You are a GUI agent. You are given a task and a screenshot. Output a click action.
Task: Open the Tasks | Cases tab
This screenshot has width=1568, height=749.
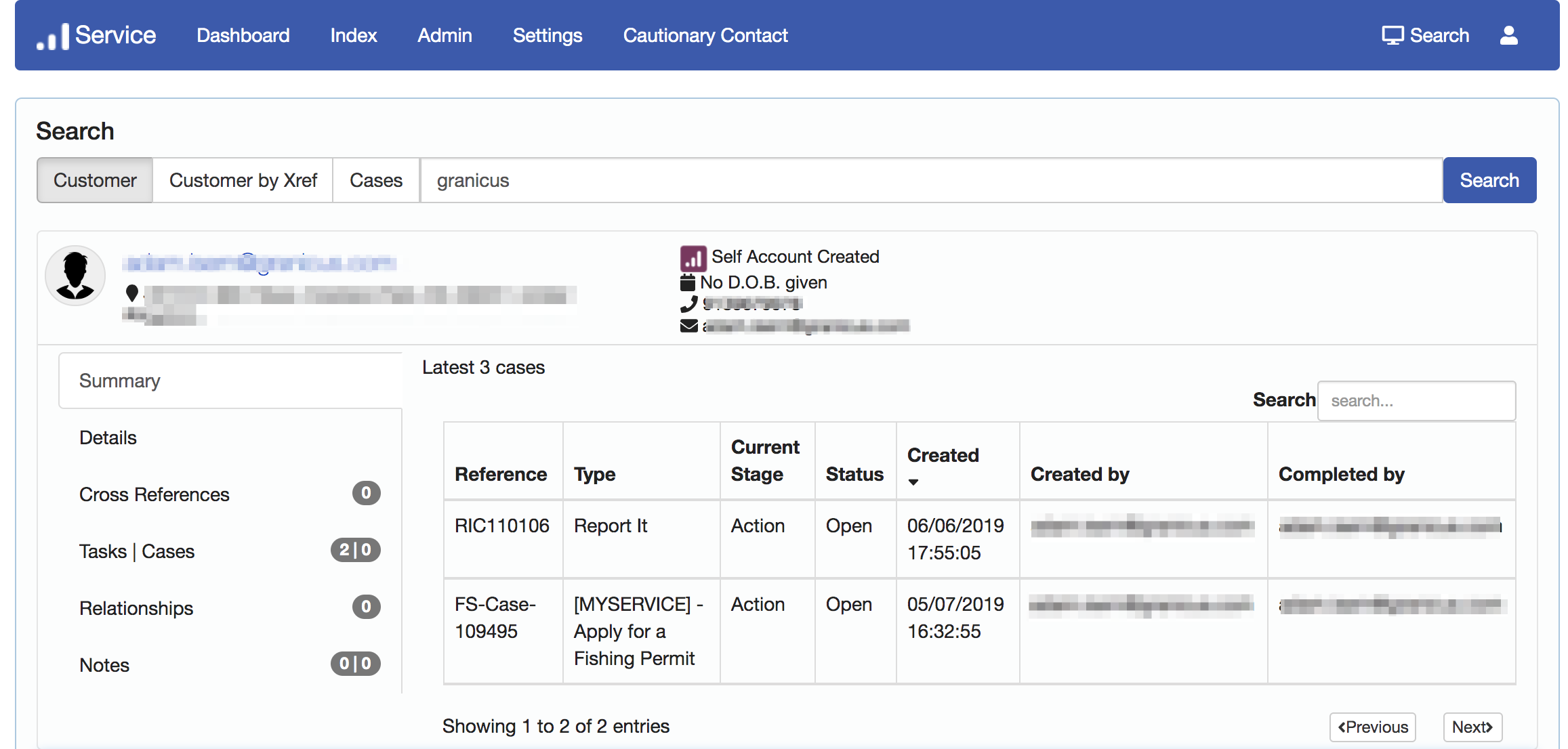point(230,551)
